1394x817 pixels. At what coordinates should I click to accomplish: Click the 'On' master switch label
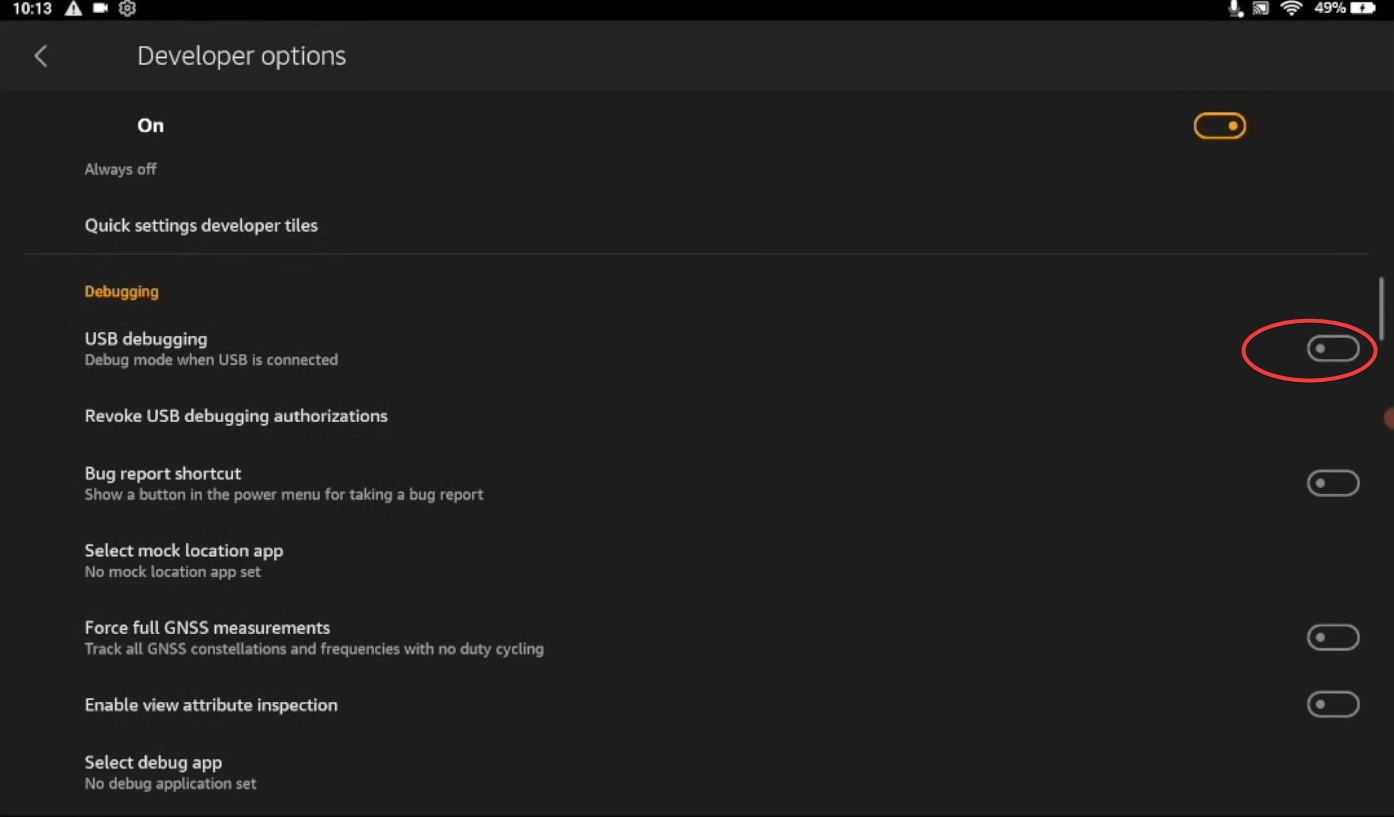click(151, 126)
